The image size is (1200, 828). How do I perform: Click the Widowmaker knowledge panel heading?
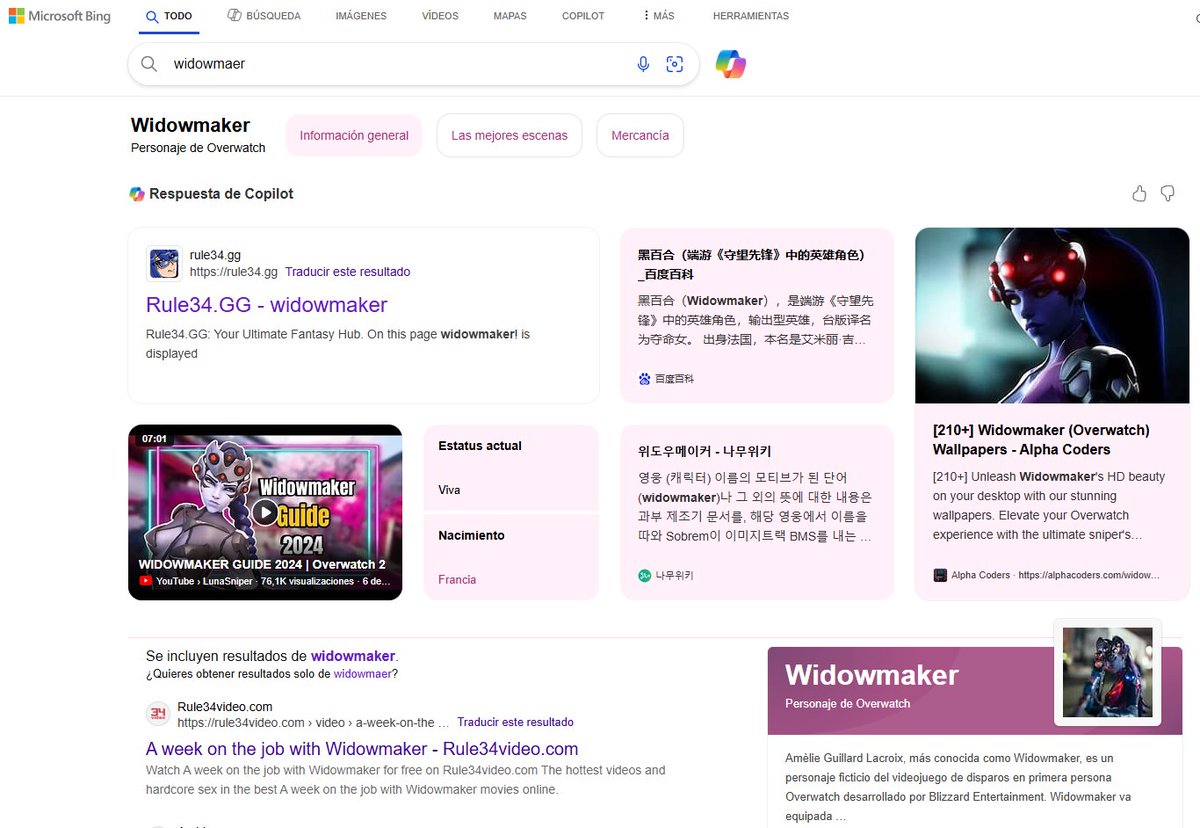[x=872, y=675]
